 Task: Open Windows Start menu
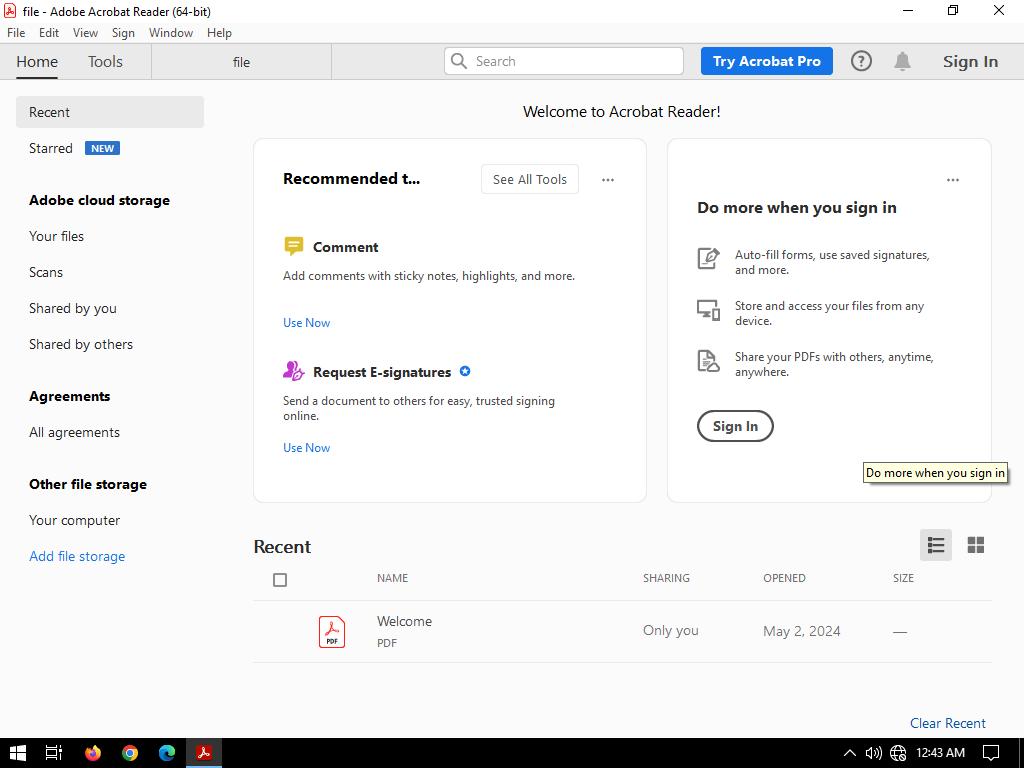point(17,753)
